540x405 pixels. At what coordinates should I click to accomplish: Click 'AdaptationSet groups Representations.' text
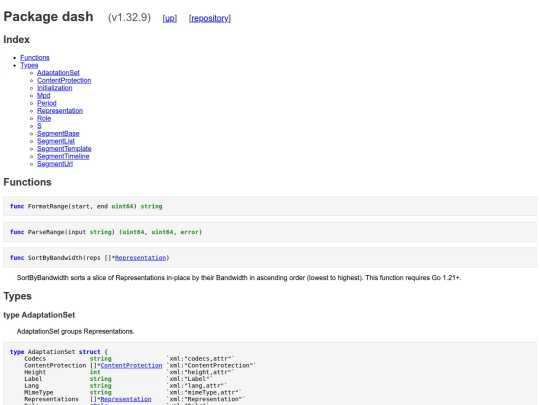75,331
